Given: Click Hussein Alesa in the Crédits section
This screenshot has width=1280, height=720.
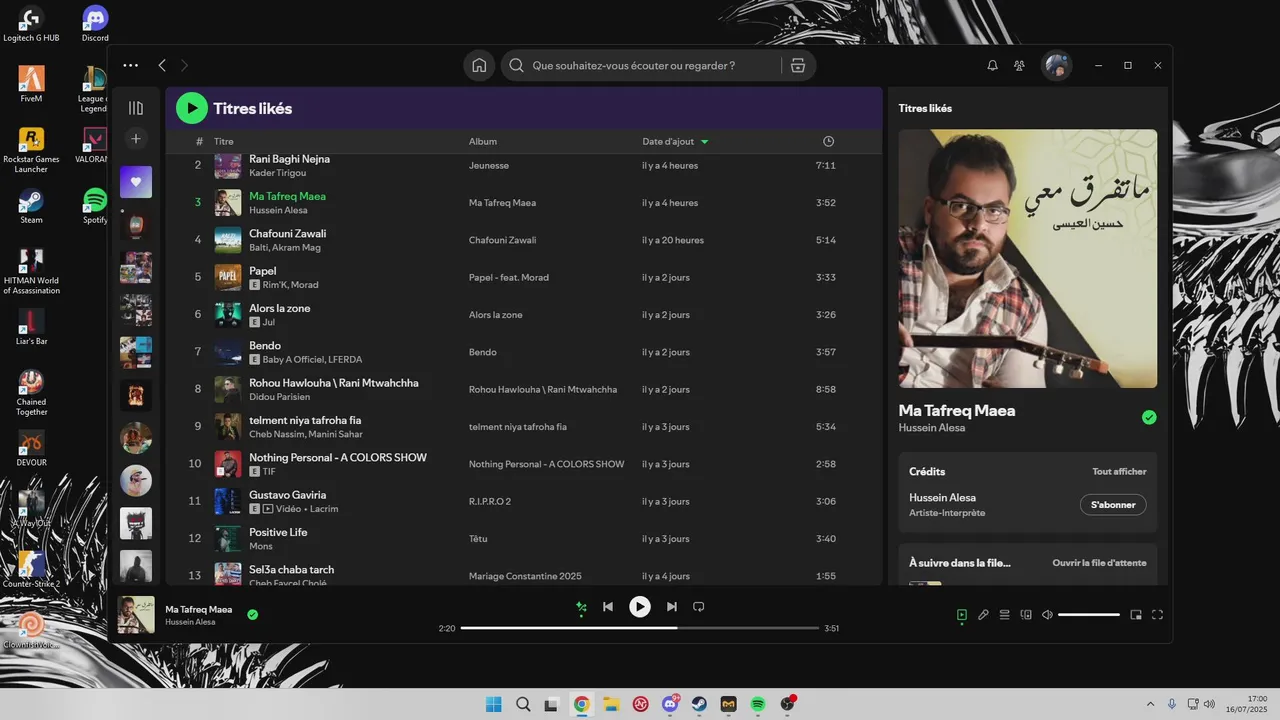Looking at the screenshot, I should pyautogui.click(x=942, y=498).
